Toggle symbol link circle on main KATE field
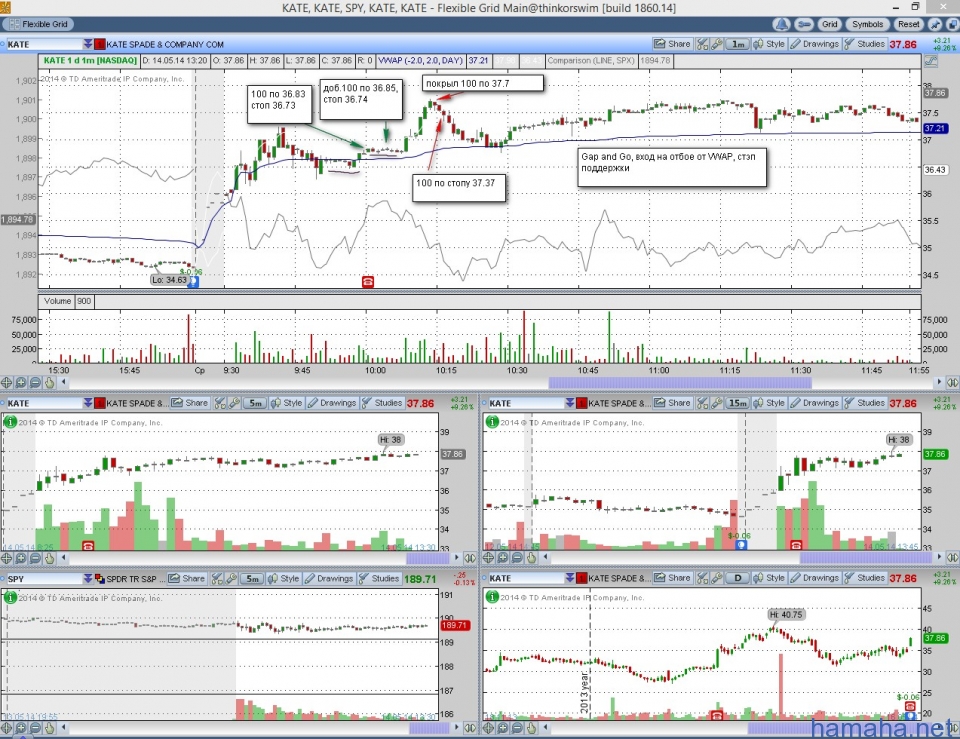960x739 pixels. point(3,44)
